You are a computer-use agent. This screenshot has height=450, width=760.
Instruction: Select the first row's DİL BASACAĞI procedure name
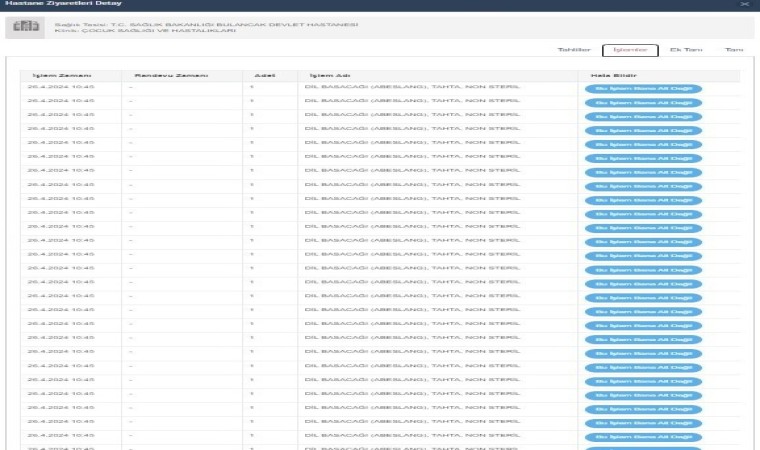(411, 88)
